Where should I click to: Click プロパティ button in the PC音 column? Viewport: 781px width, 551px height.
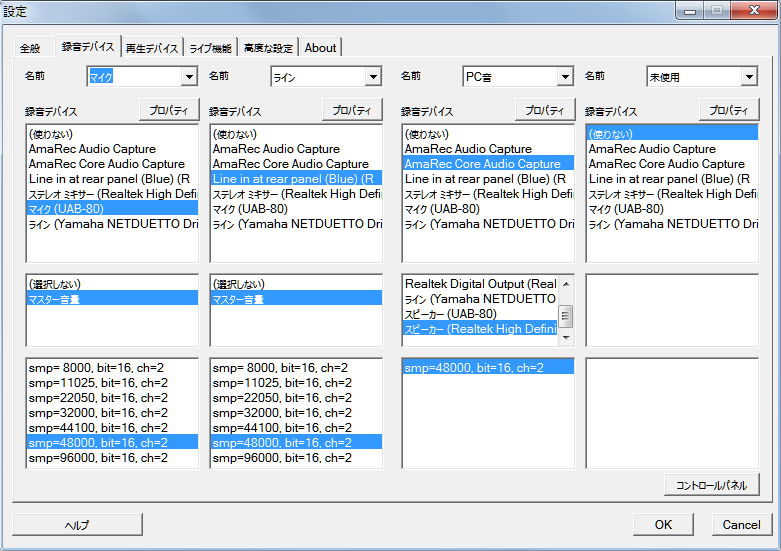(545, 110)
